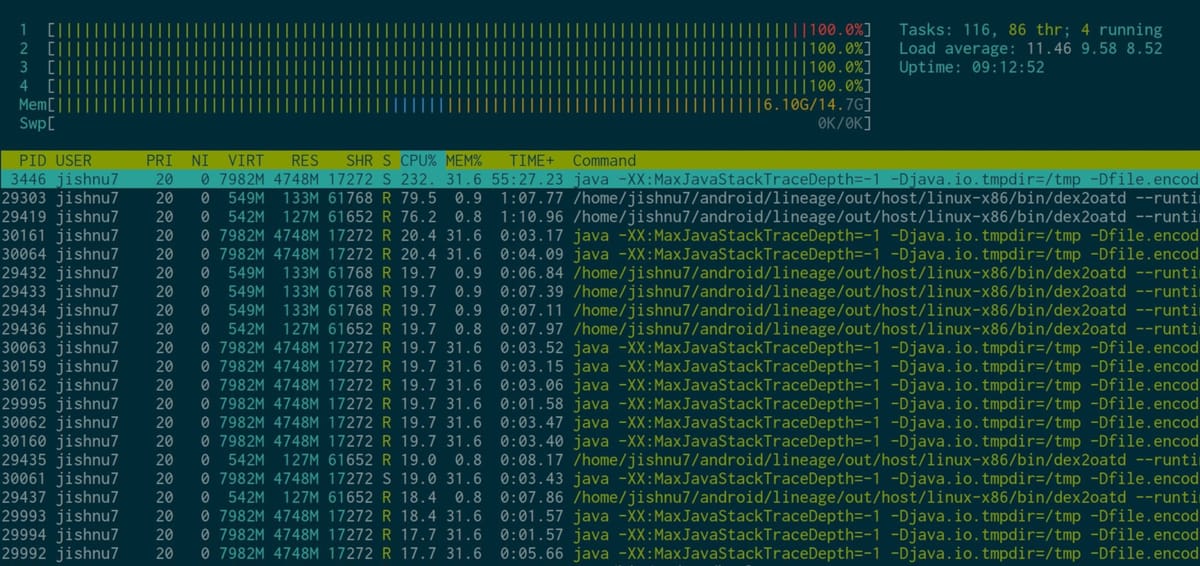This screenshot has height=566, width=1200.
Task: Select dex2oatd process row PID 29437
Action: click(600, 498)
